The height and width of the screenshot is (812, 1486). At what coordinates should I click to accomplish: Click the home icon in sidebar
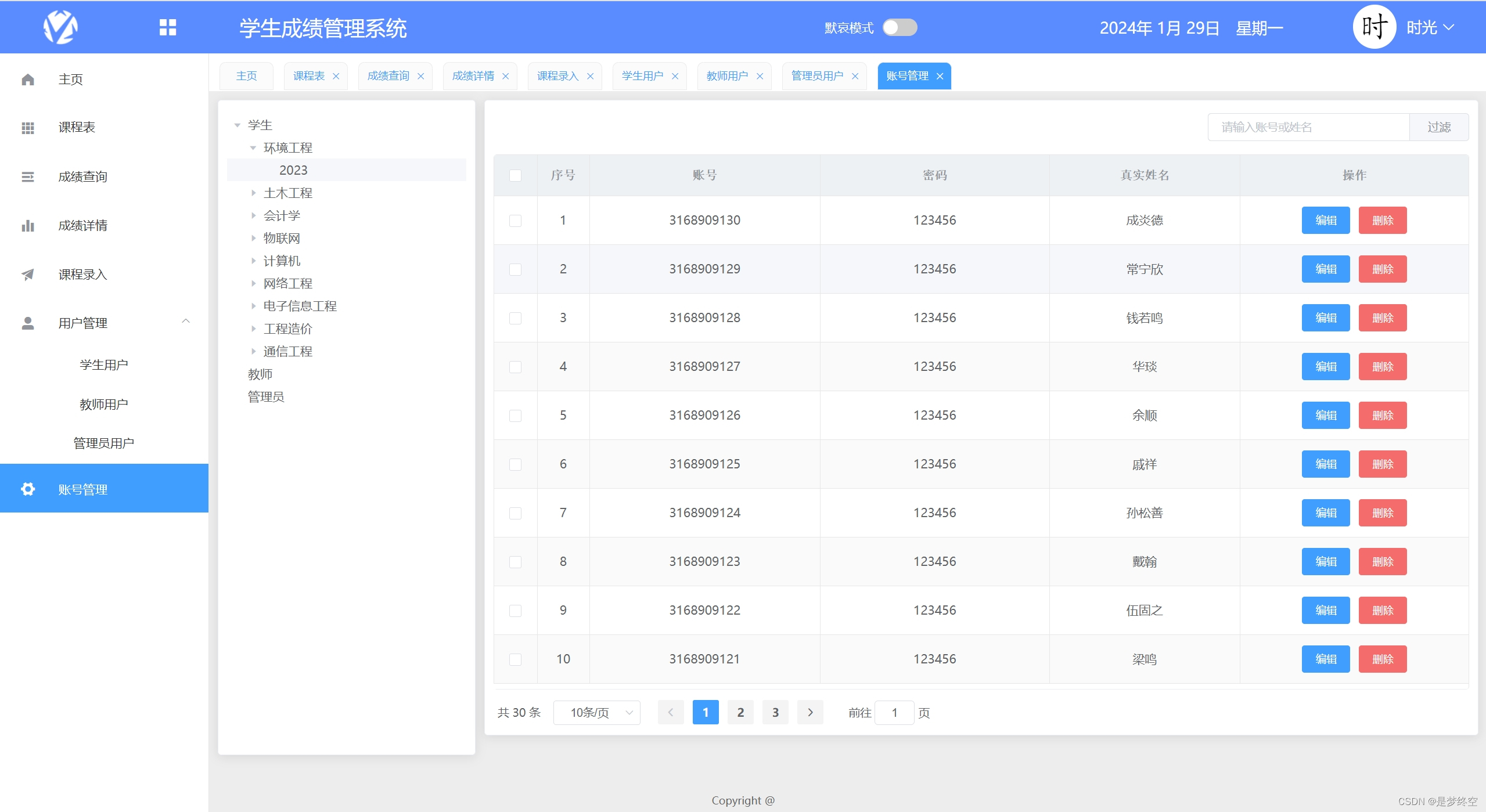pyautogui.click(x=28, y=80)
